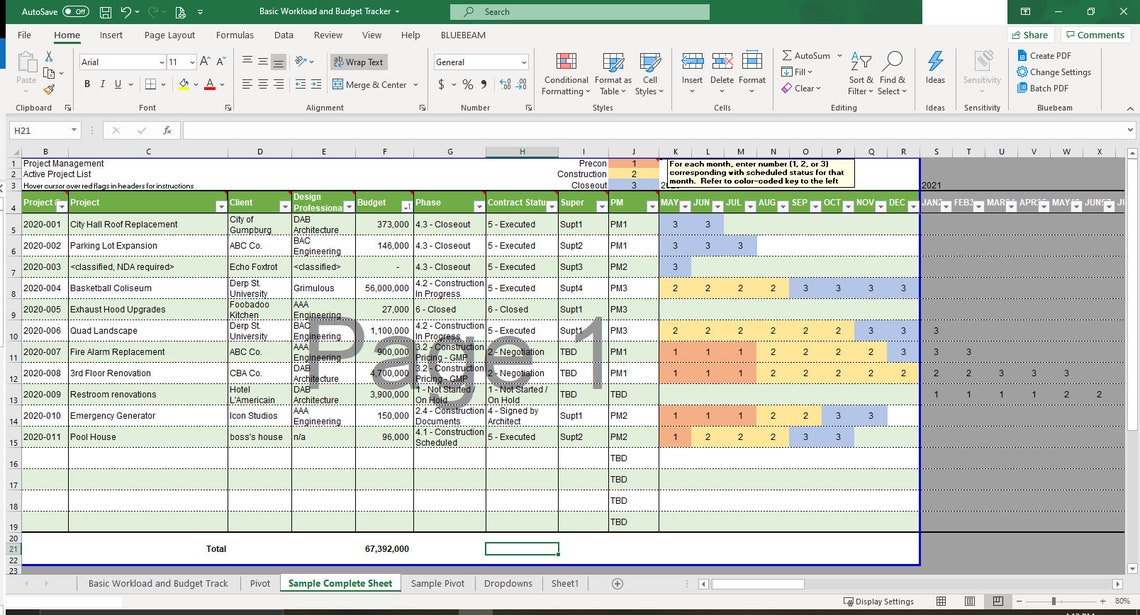Apply Percent Style to selection
The image size is (1140, 615).
[466, 85]
